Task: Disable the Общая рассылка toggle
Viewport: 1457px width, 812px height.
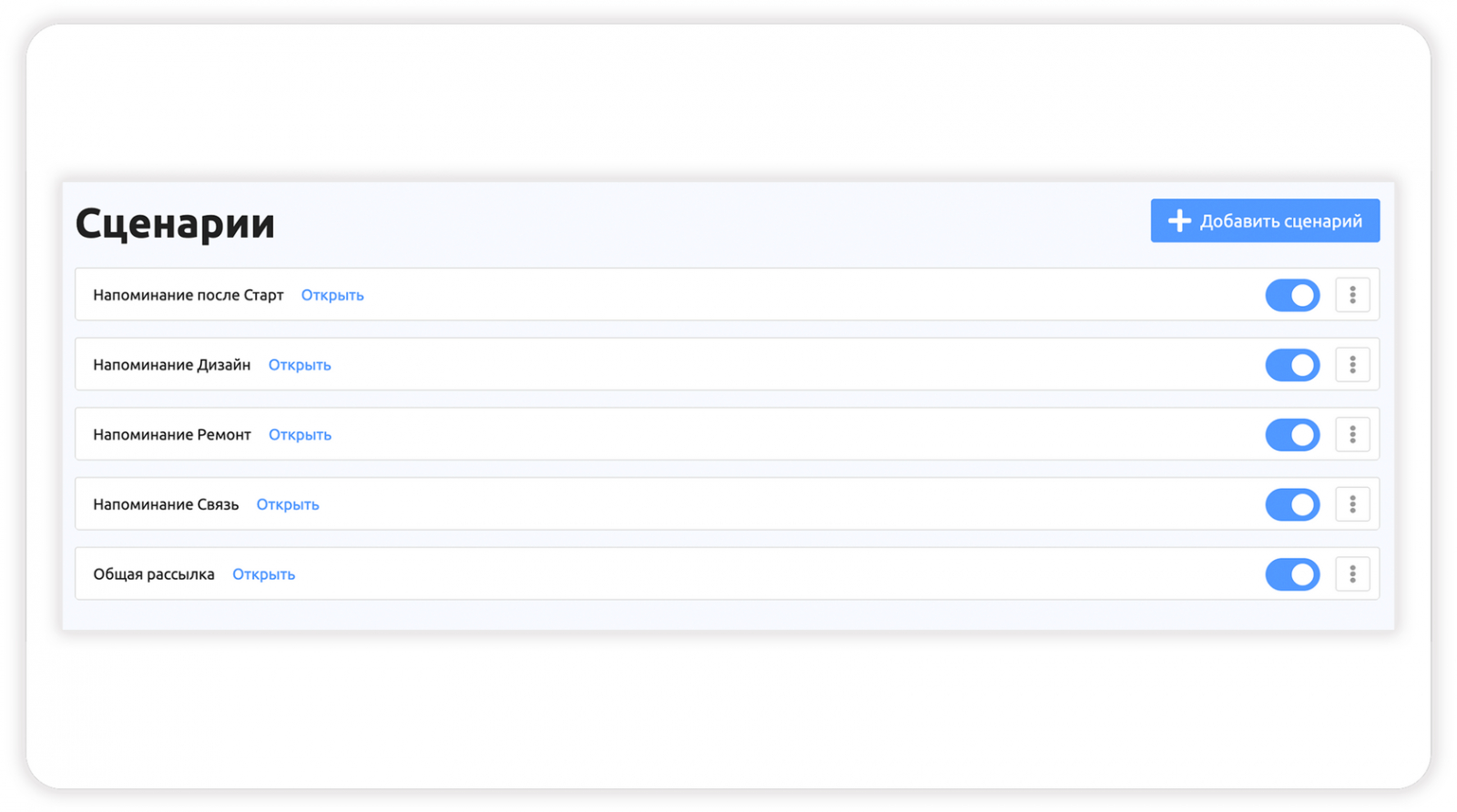Action: [x=1292, y=574]
